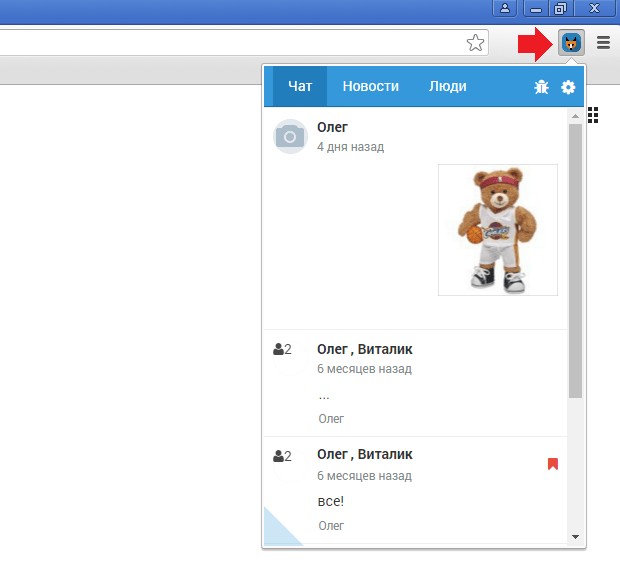Image resolution: width=620 pixels, height=573 pixels.
Task: Click group icon of conversation with '...' message
Action: [x=282, y=350]
